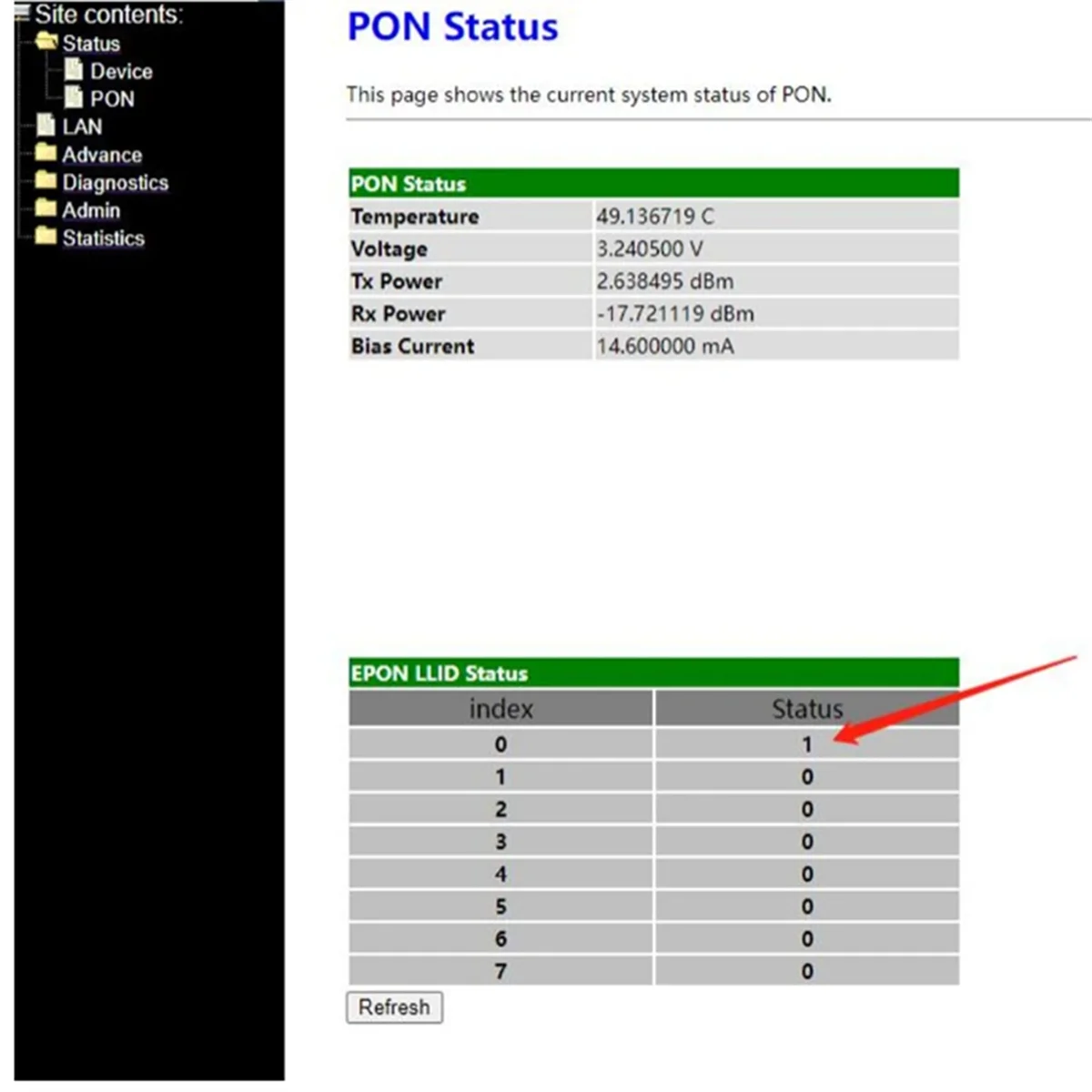Viewport: 1092px width, 1092px height.
Task: Collapse the Status tree section
Action: pos(91,43)
